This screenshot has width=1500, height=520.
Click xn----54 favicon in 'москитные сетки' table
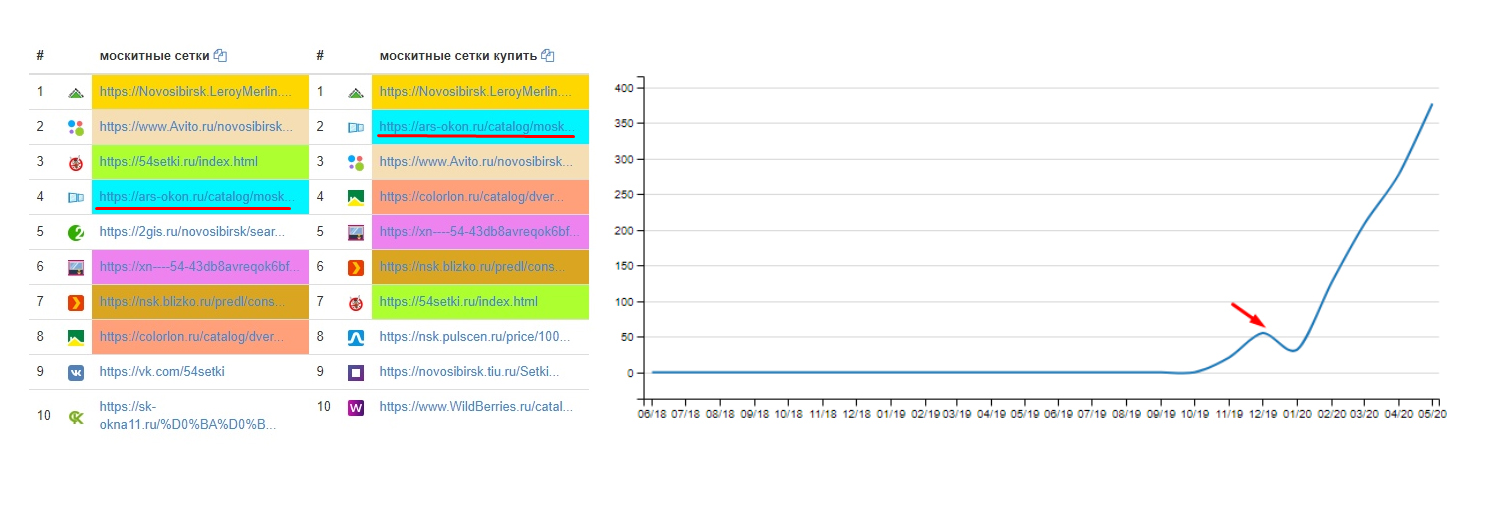click(76, 267)
